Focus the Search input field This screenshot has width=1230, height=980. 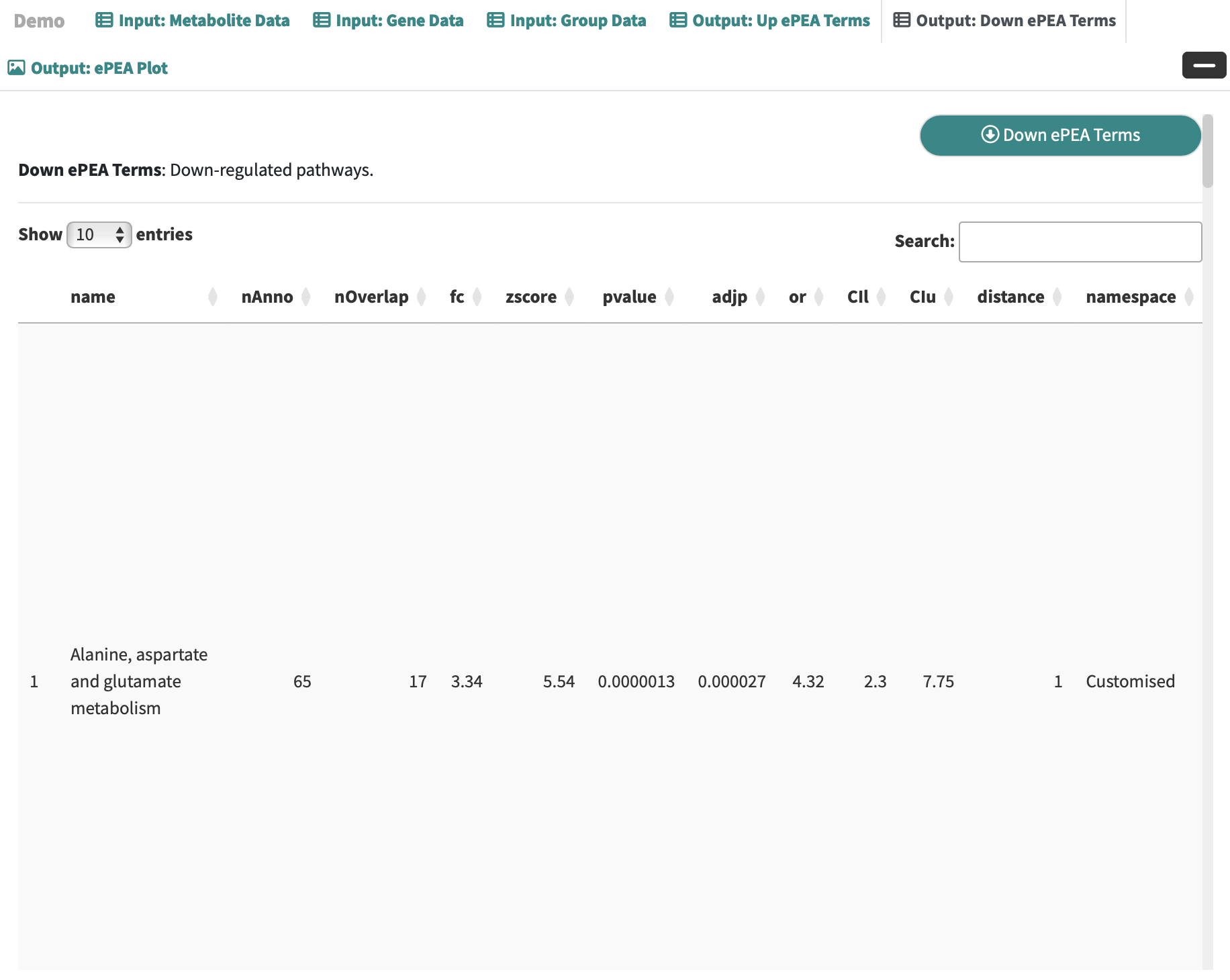(x=1080, y=242)
